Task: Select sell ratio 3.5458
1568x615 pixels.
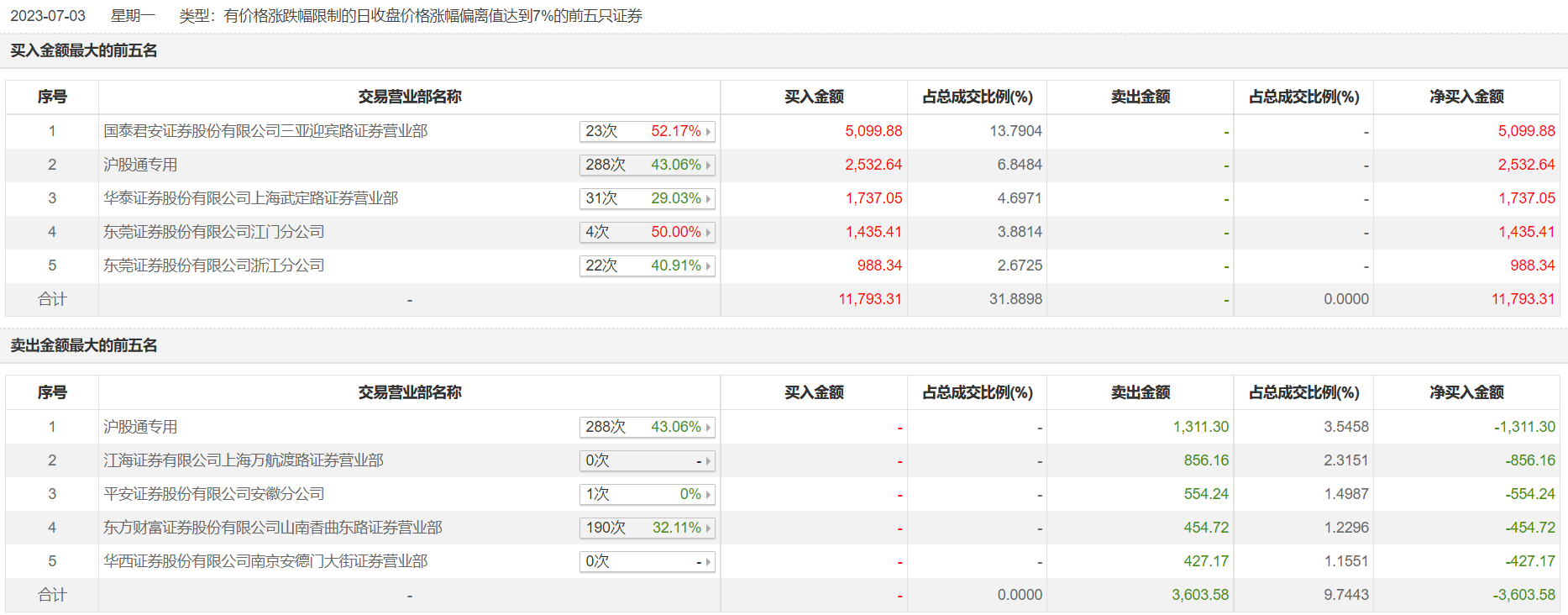Action: tap(1346, 427)
